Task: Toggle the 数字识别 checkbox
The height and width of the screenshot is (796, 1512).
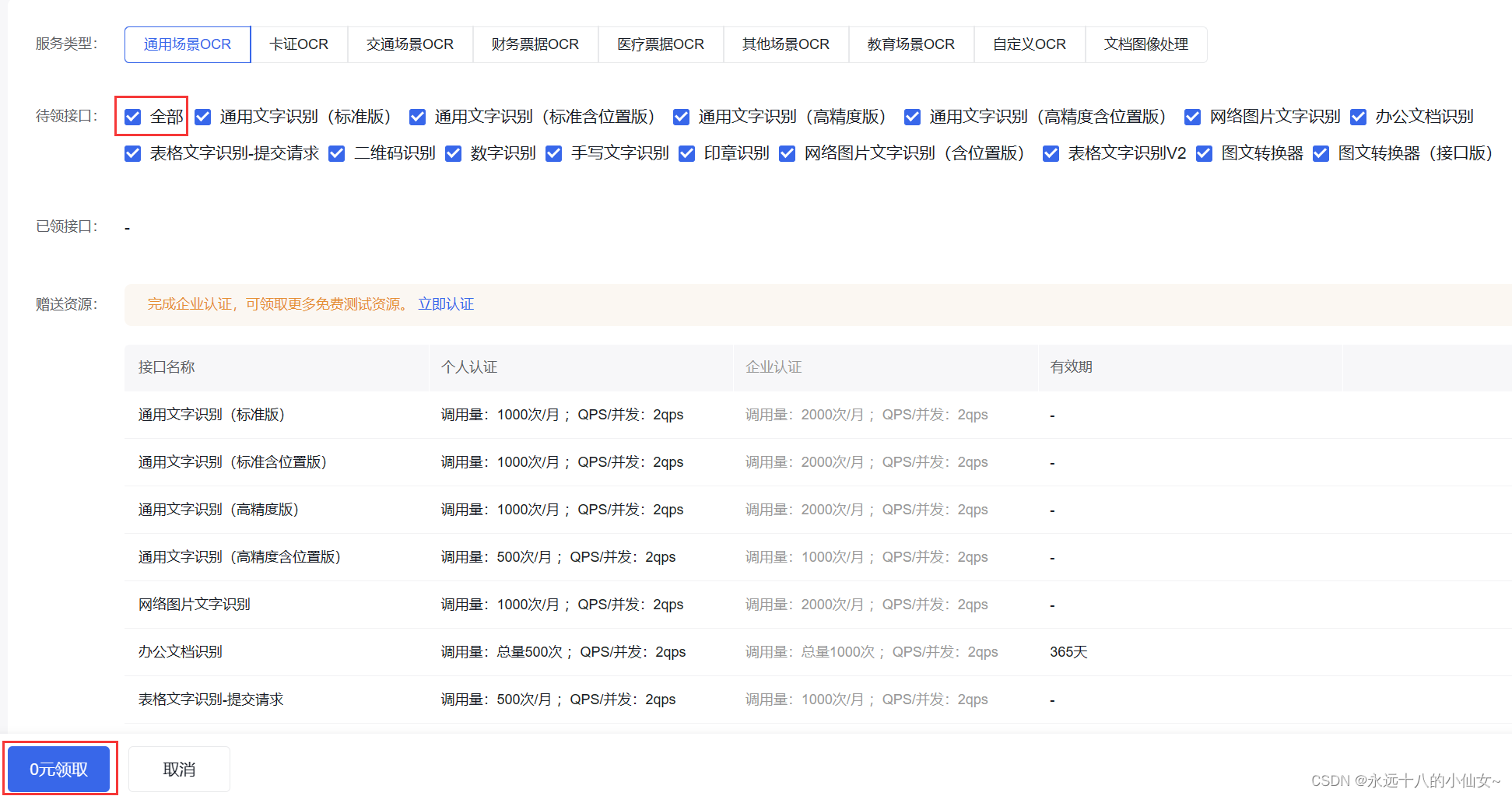Action: click(454, 153)
